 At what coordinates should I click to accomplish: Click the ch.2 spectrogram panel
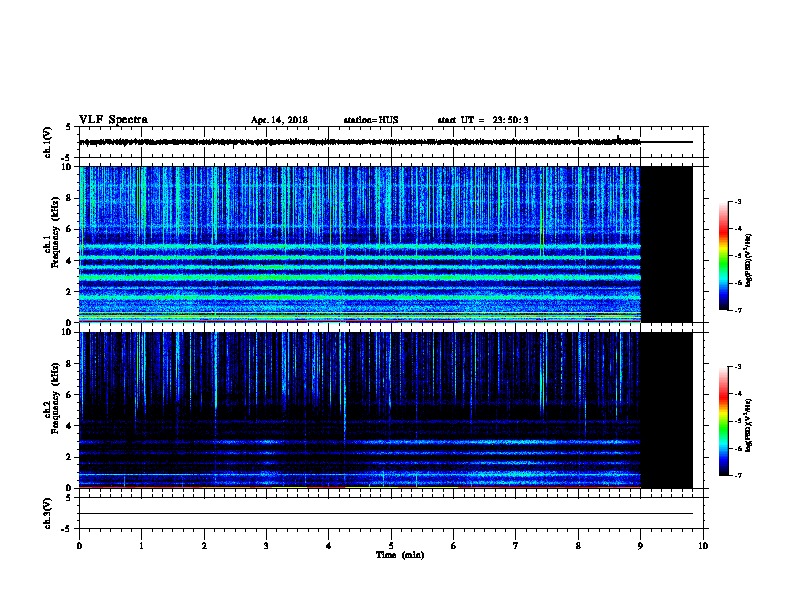click(385, 410)
